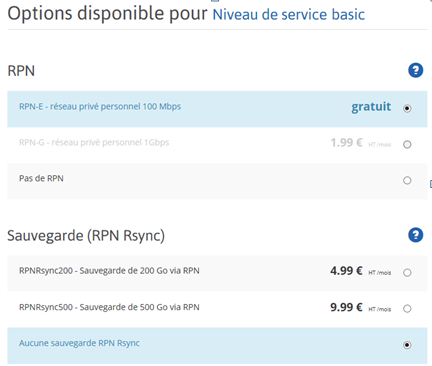Click the Pas de RPN label
The height and width of the screenshot is (366, 432).
[41, 178]
